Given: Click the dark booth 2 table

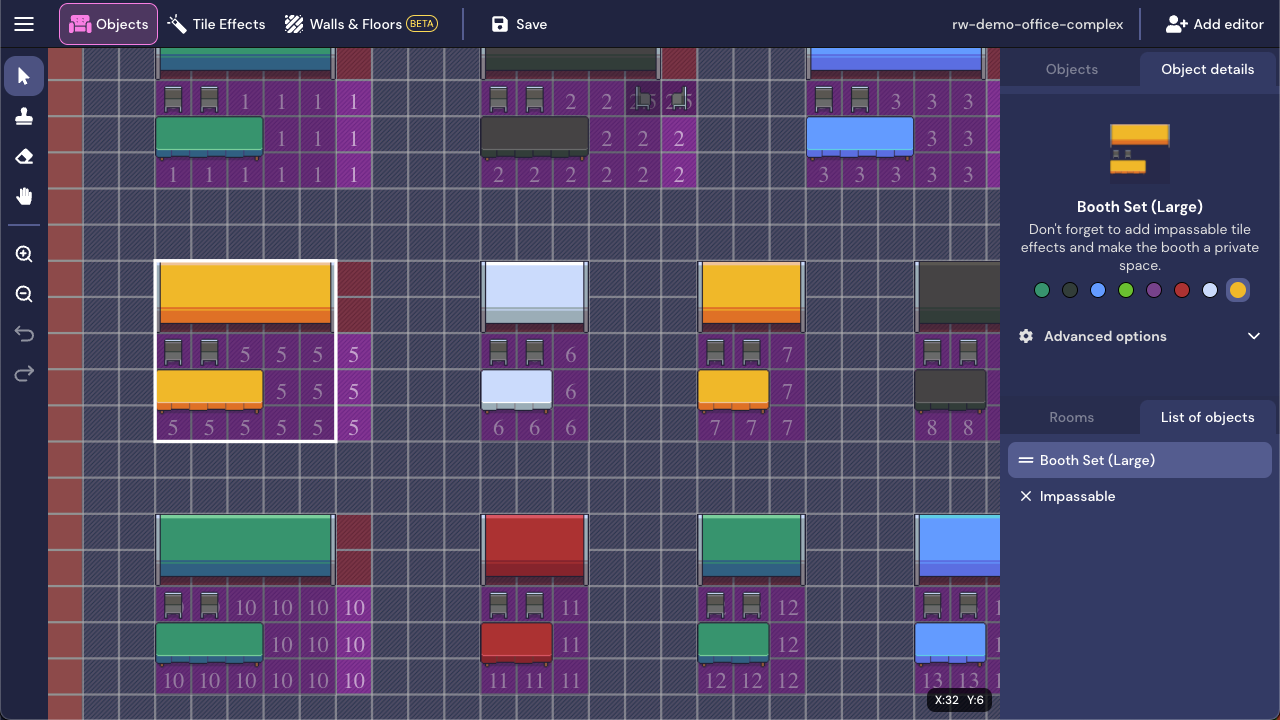Looking at the screenshot, I should pos(535,138).
